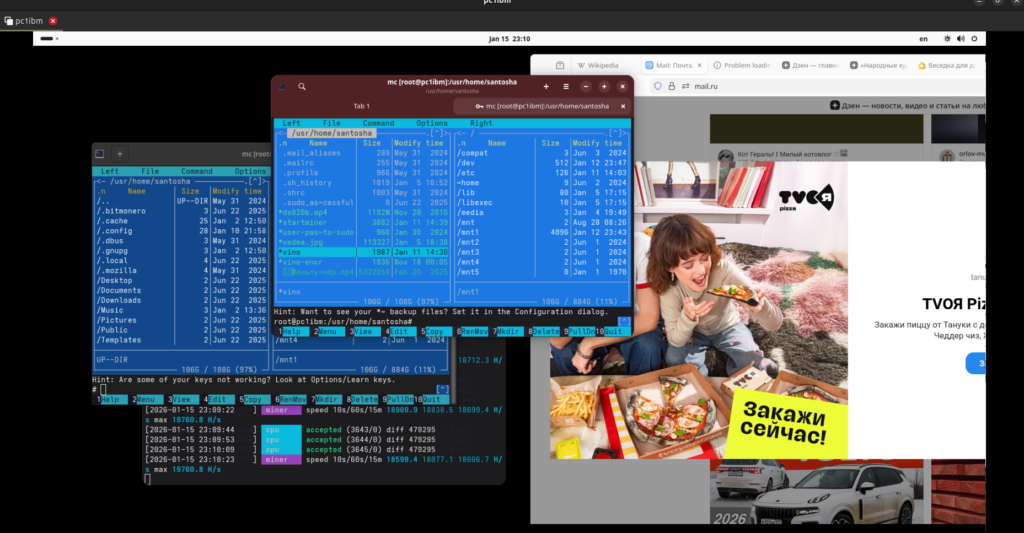Viewport: 1024px width, 533px height.
Task: Open the power menu icon in top bar
Action: pyautogui.click(x=973, y=38)
